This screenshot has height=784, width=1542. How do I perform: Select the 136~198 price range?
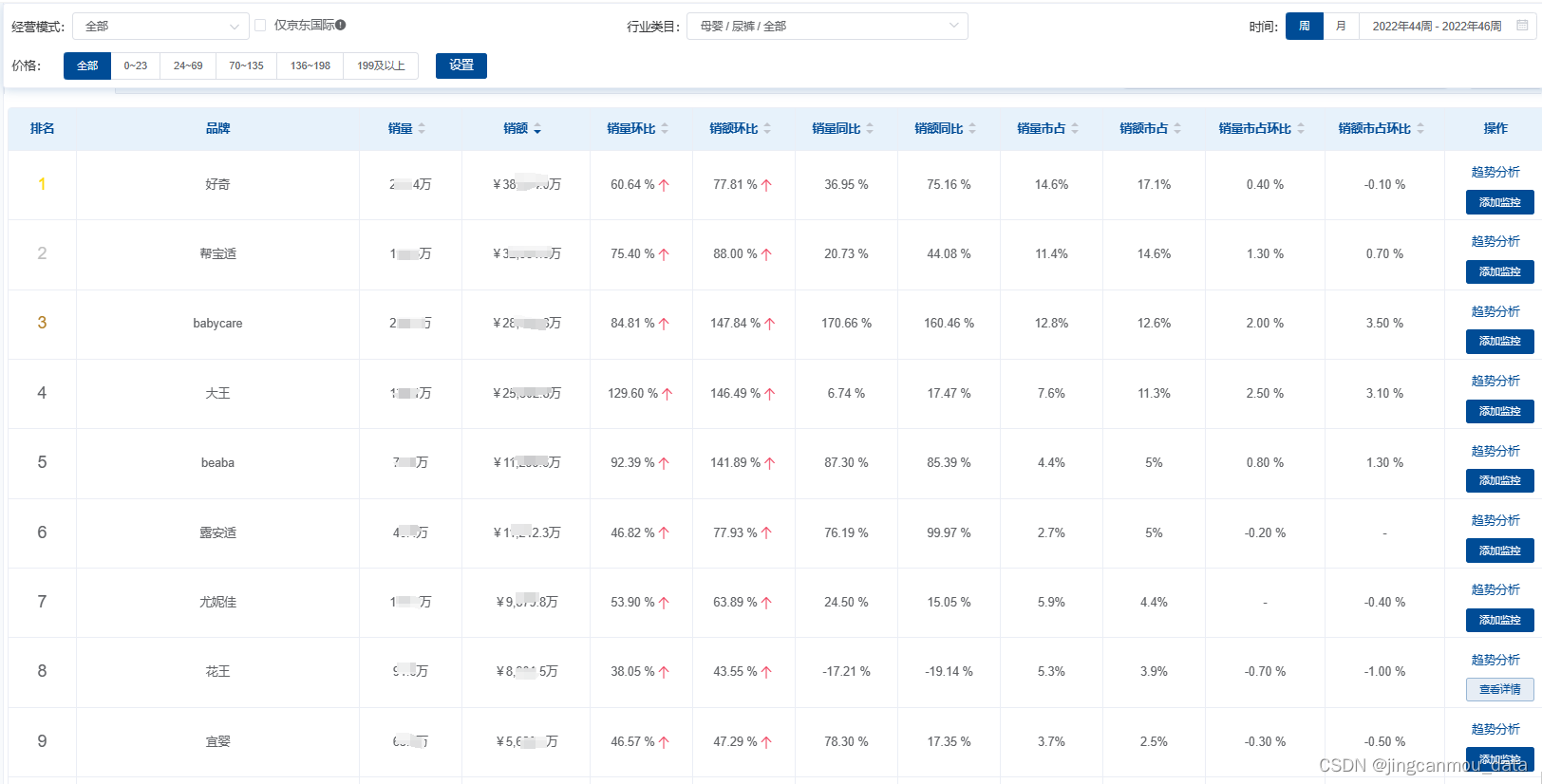310,65
